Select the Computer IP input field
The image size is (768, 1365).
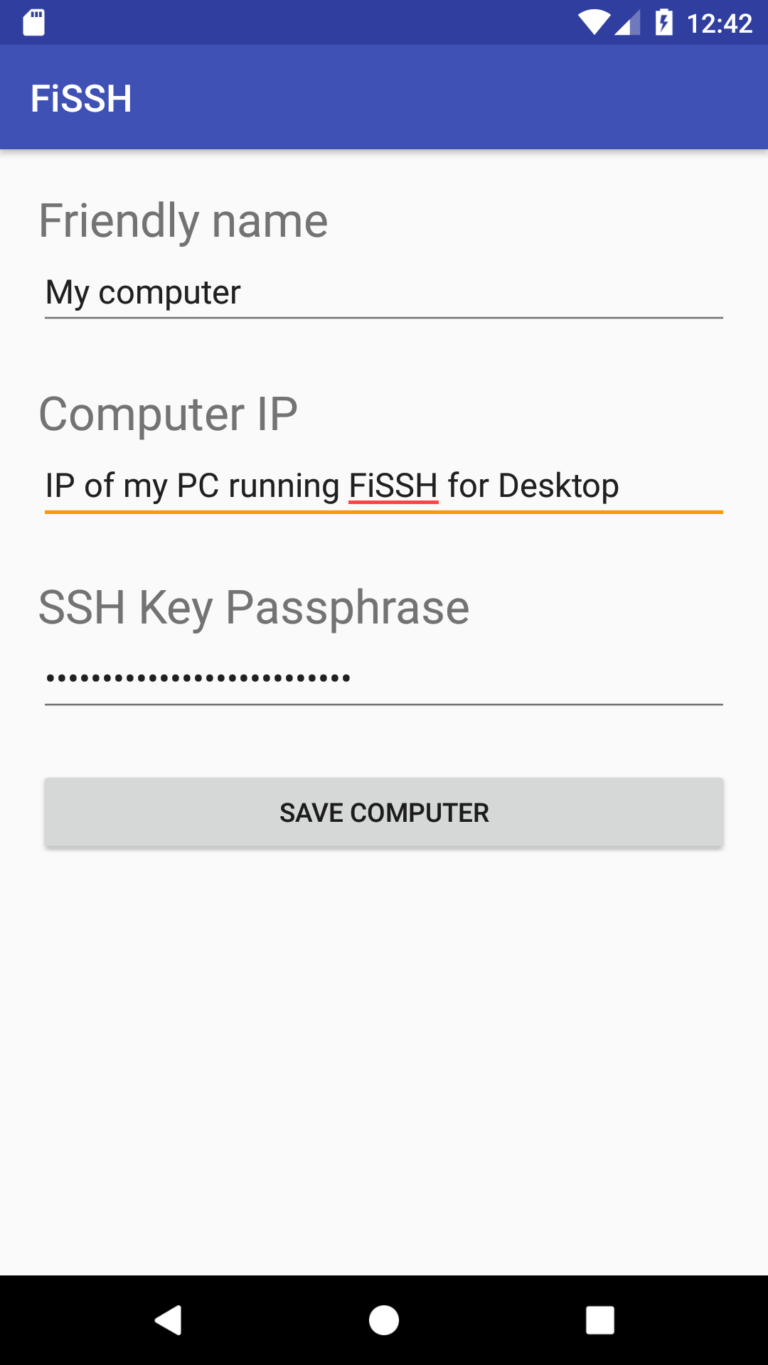point(383,486)
